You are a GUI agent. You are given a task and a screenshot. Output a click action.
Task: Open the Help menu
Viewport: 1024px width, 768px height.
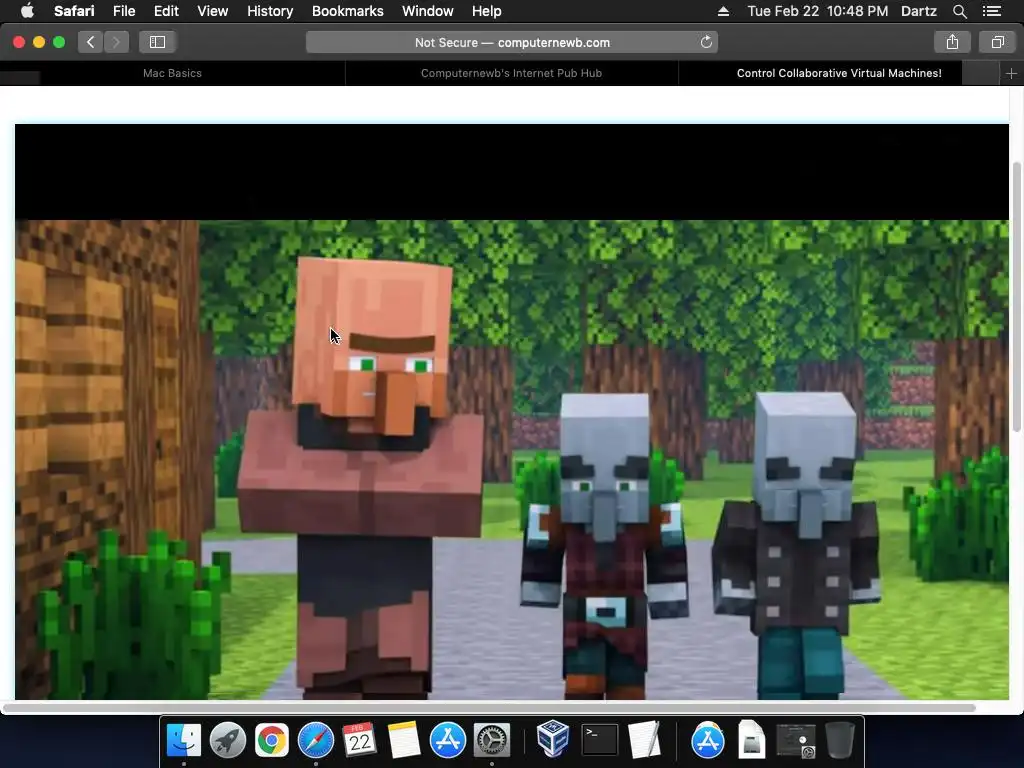(487, 11)
